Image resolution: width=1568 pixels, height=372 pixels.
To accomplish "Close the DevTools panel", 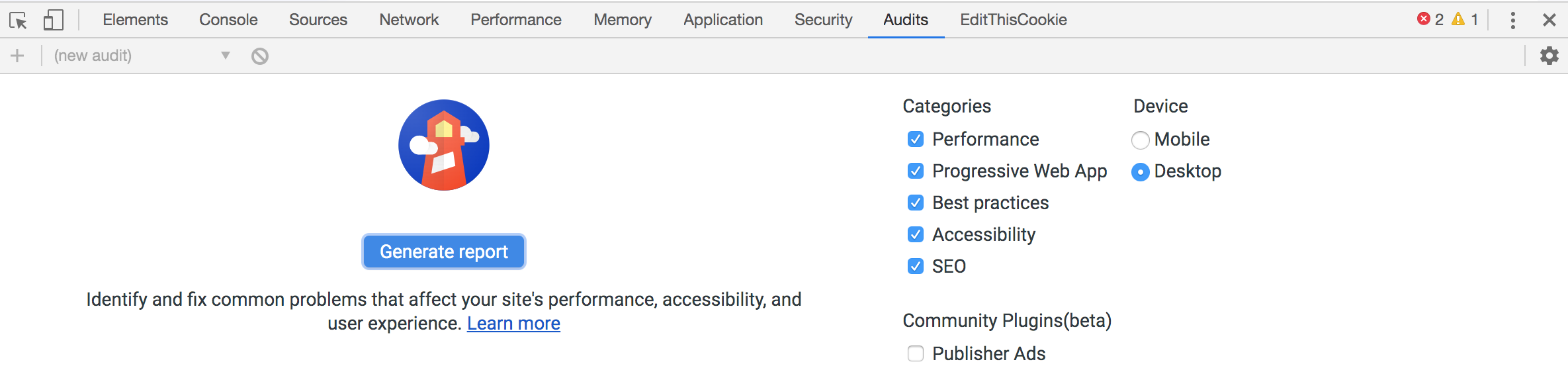I will click(x=1549, y=21).
